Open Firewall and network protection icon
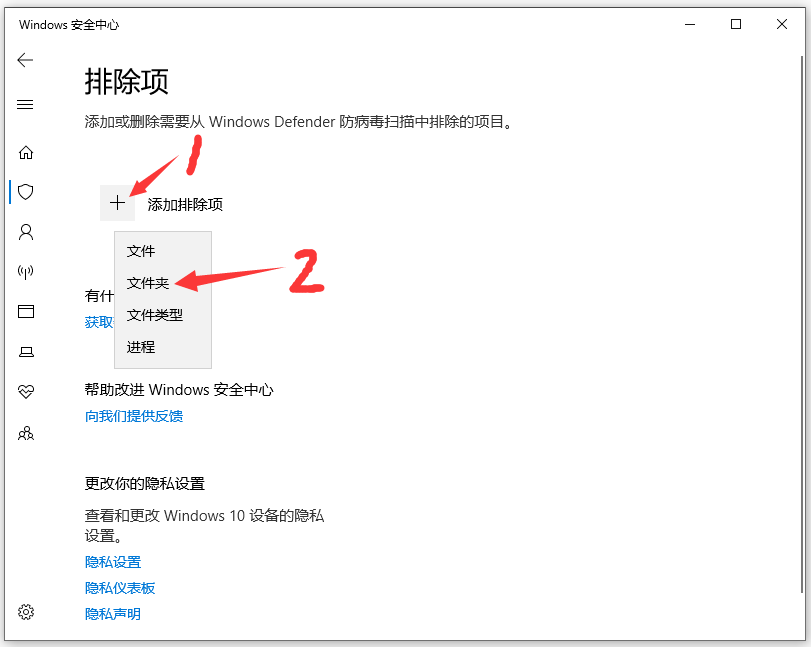This screenshot has width=811, height=647. (x=26, y=272)
